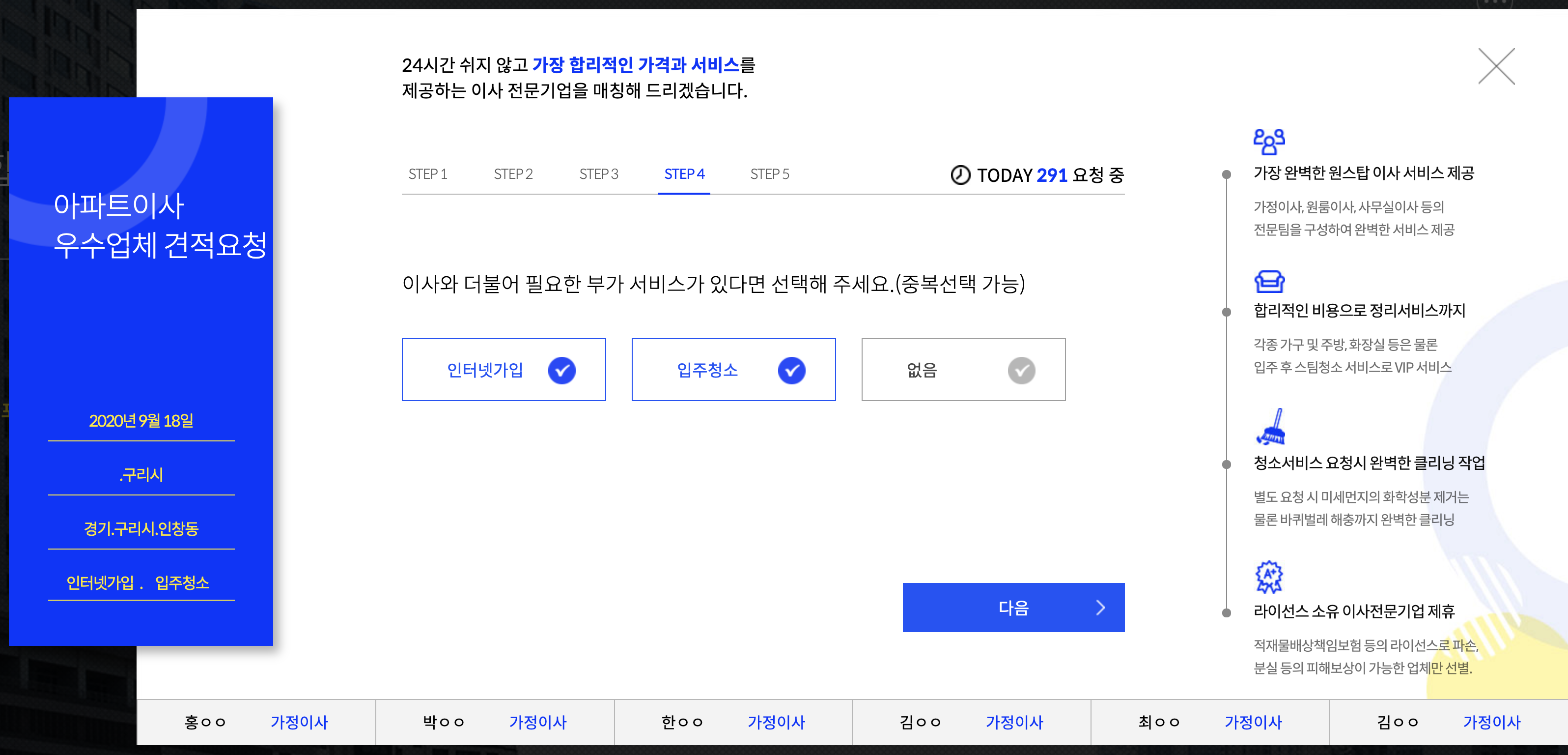This screenshot has height=755, width=1568.
Task: Click the people group icon
Action: [1269, 141]
